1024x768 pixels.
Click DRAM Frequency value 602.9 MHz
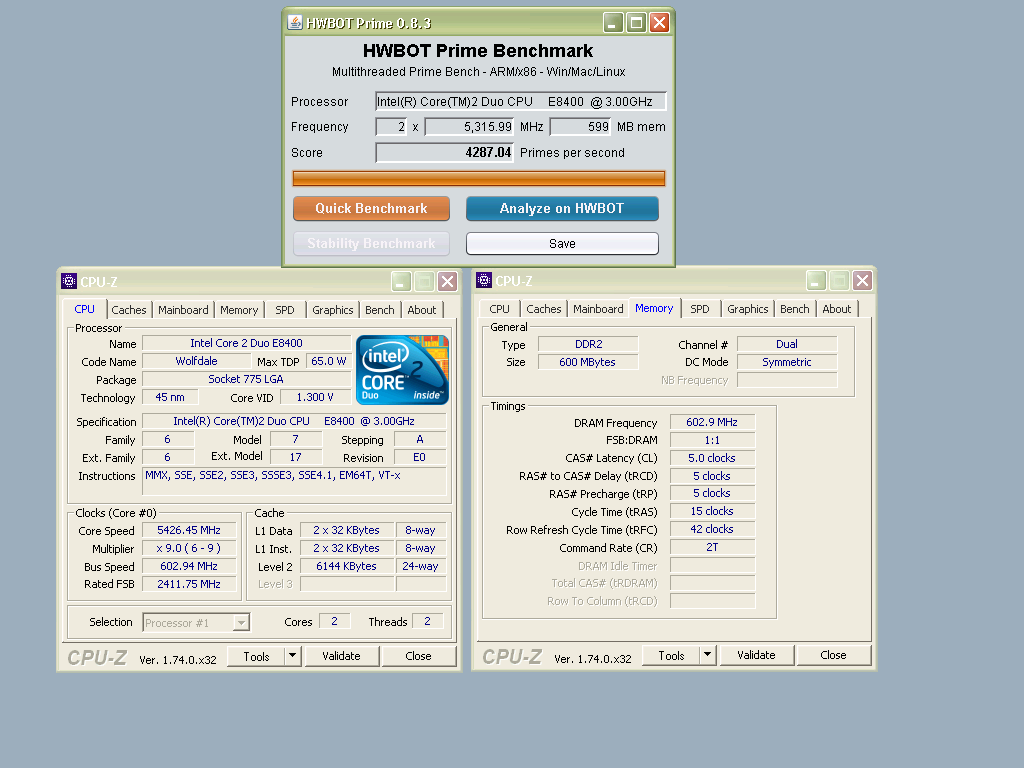pos(712,423)
